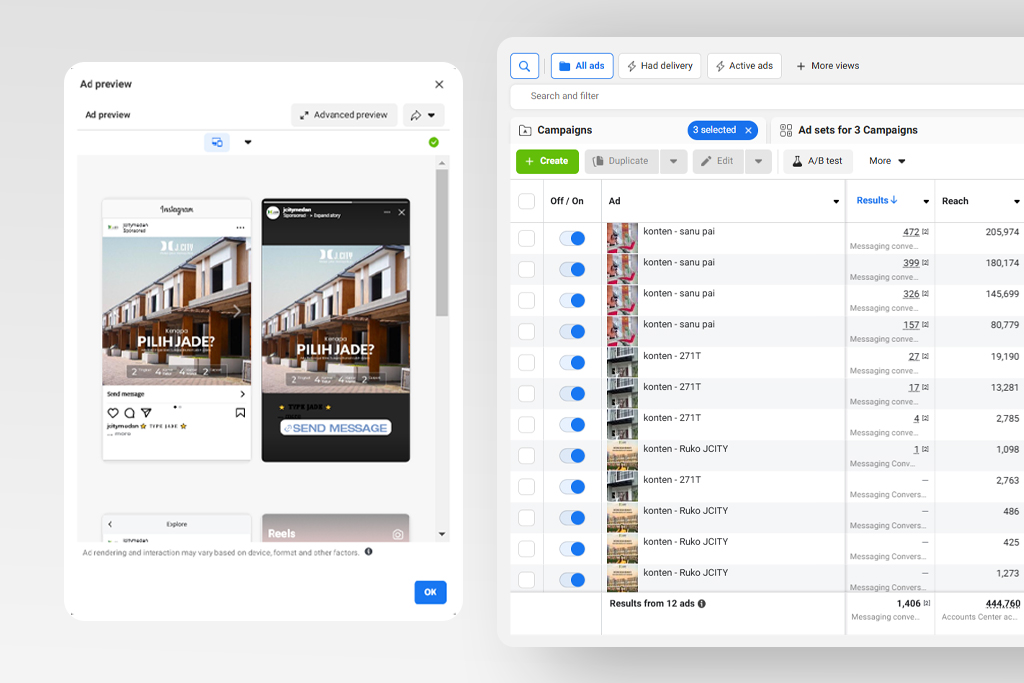Click the magnifier search icon button
This screenshot has width=1024, height=683.
(524, 66)
